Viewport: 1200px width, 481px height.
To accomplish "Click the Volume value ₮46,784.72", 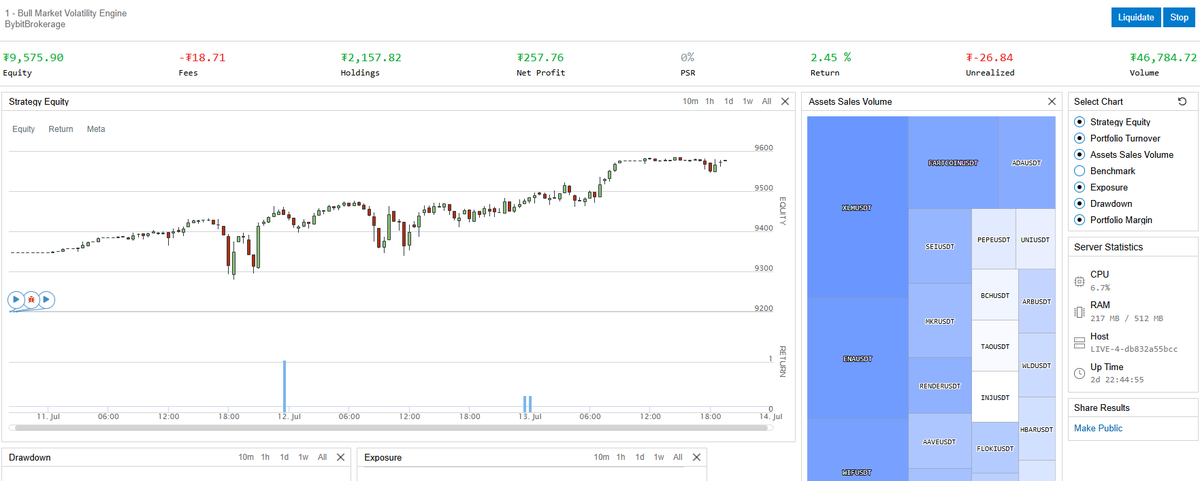I will tap(1163, 57).
